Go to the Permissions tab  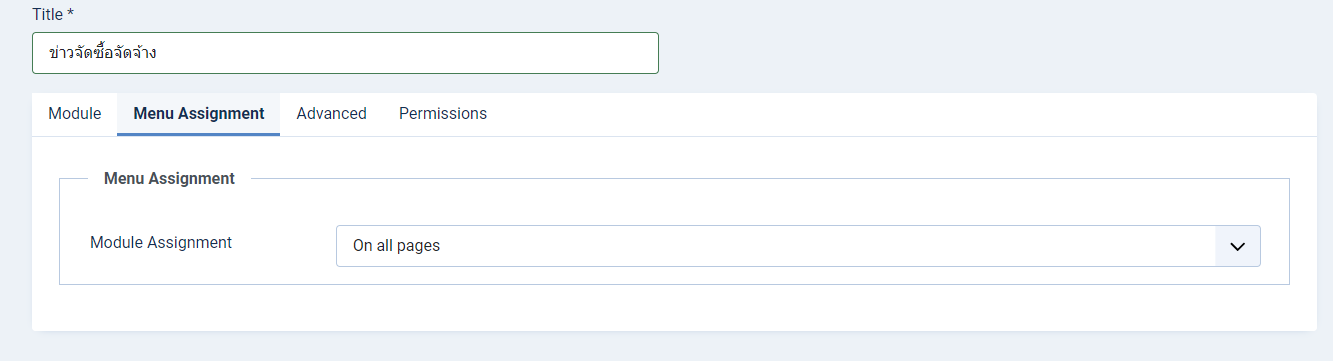click(443, 114)
